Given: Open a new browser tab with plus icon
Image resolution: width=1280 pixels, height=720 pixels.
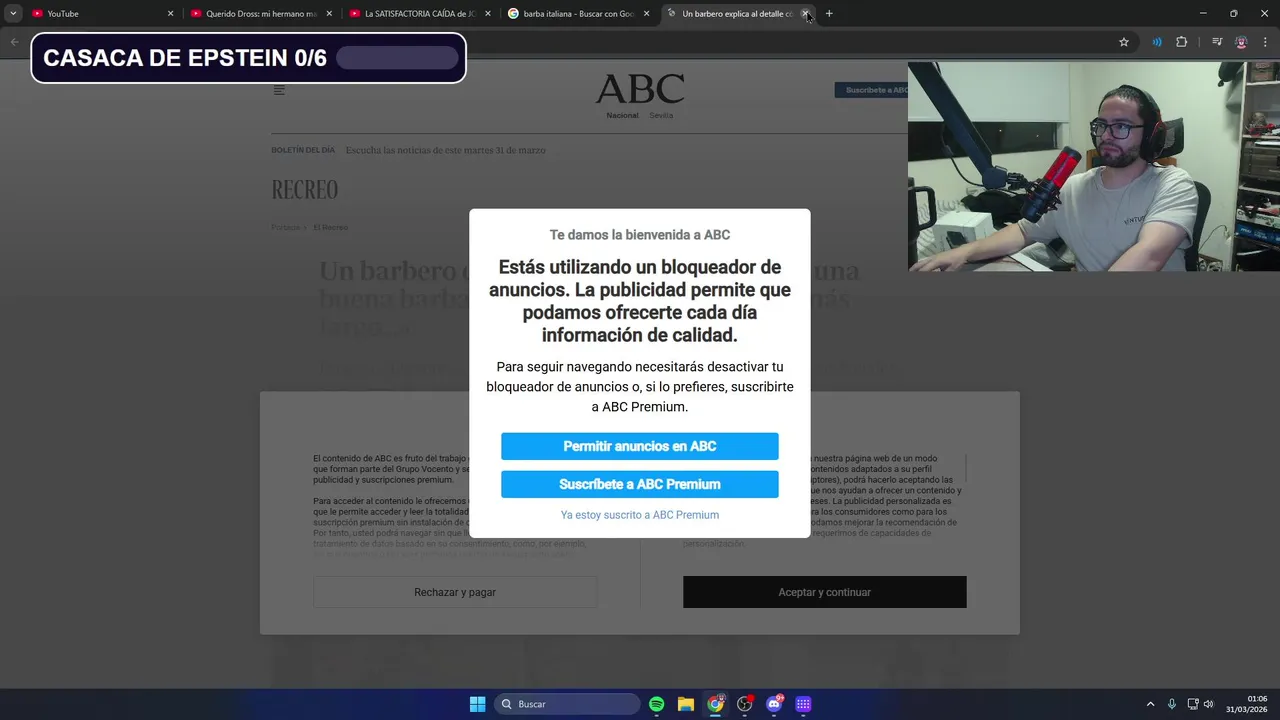Looking at the screenshot, I should (x=829, y=14).
